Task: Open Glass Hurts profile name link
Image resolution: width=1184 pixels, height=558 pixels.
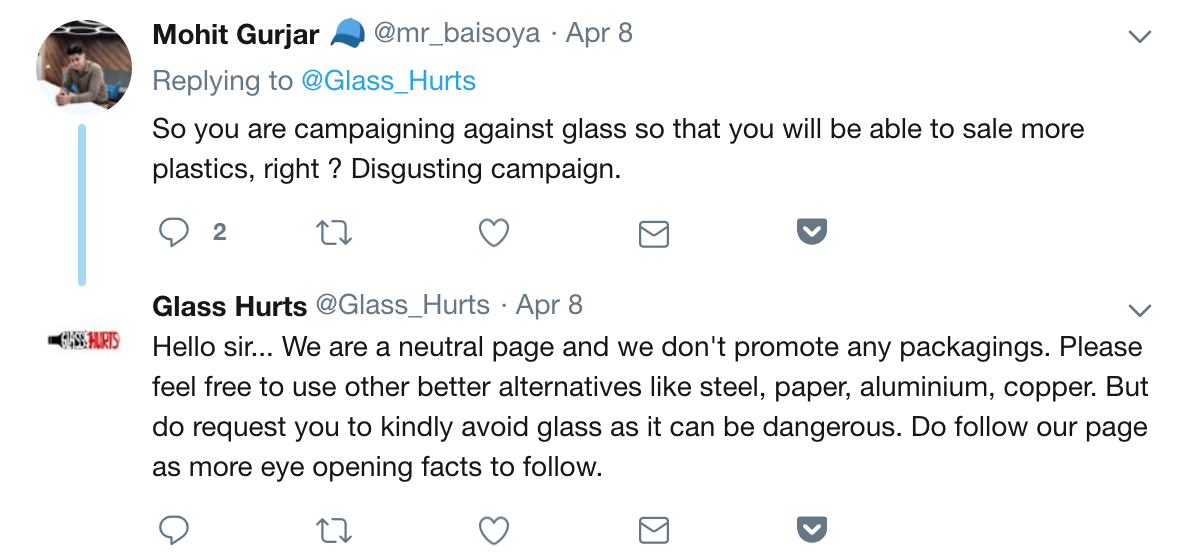Action: pyautogui.click(x=229, y=305)
